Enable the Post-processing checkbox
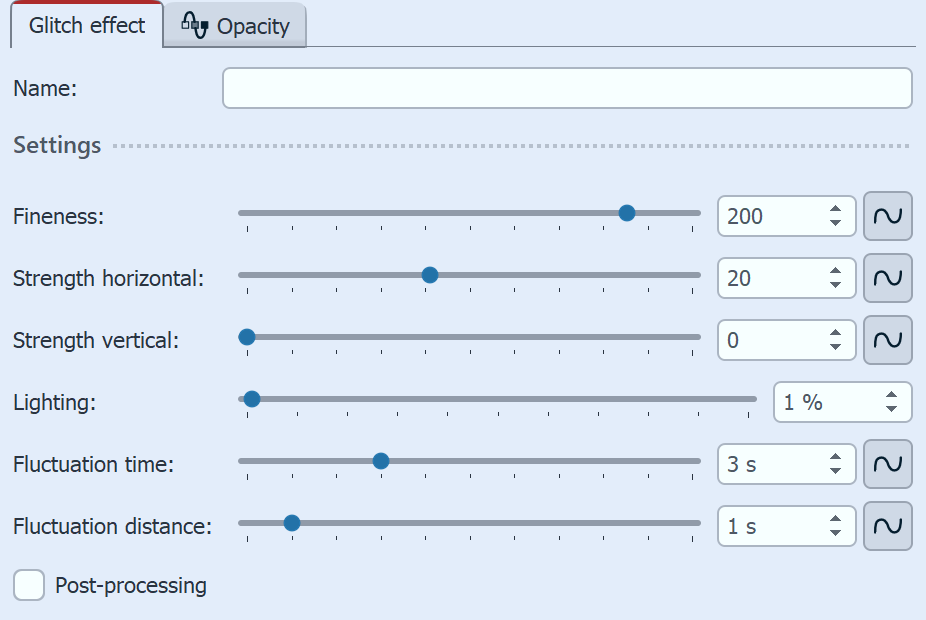This screenshot has width=926, height=620. 28,585
